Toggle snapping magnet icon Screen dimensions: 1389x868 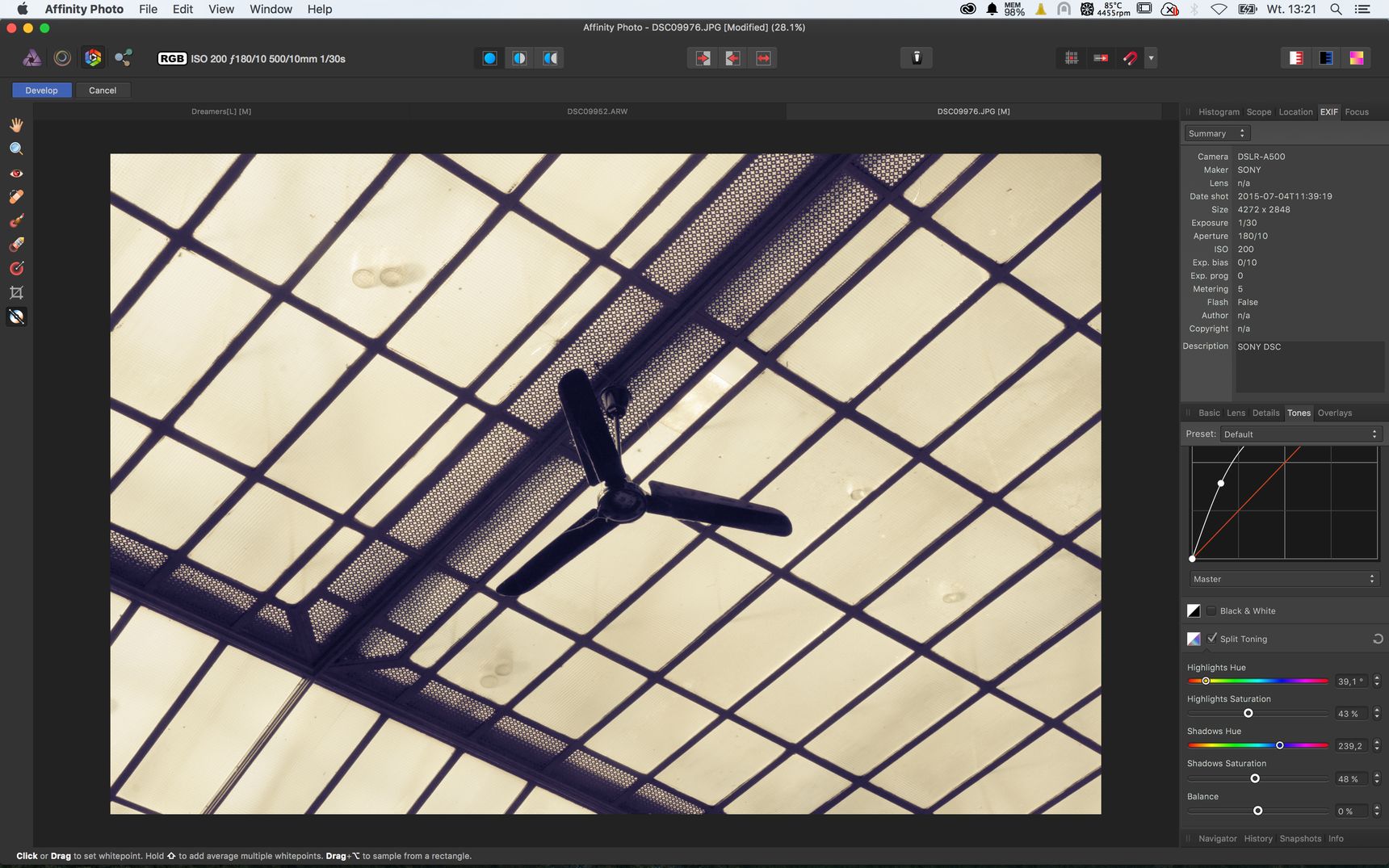click(1130, 58)
